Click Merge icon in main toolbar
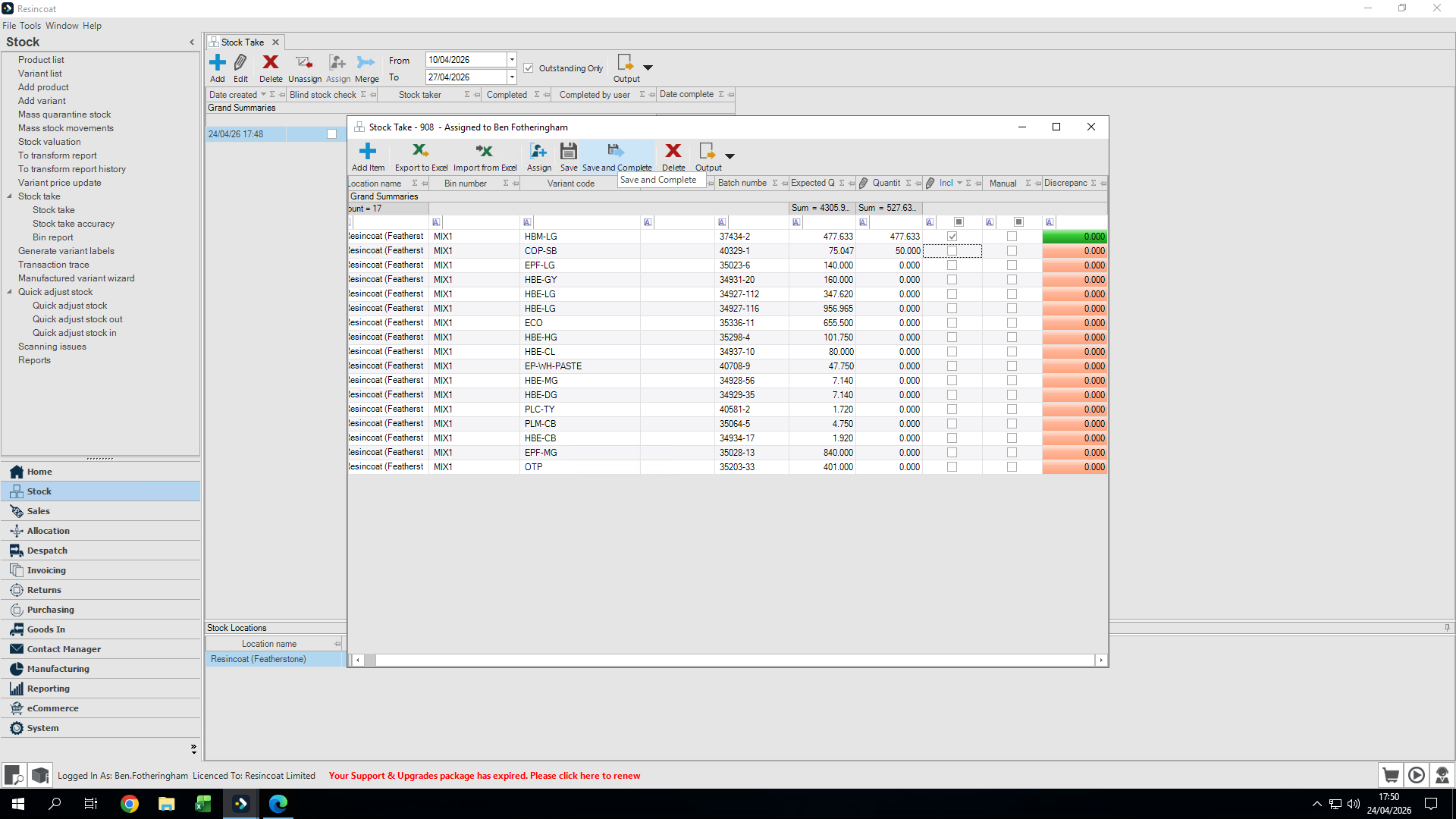 pos(366,62)
